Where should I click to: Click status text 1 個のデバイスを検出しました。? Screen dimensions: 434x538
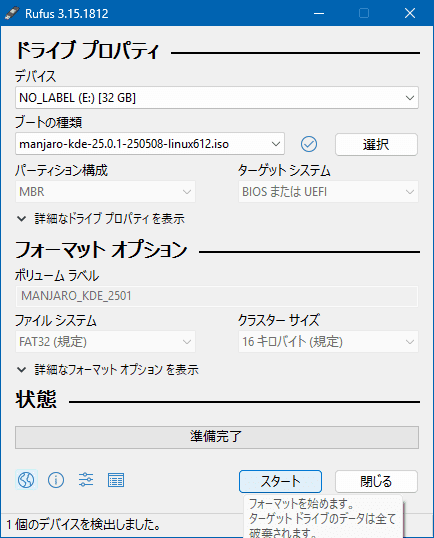(x=84, y=524)
